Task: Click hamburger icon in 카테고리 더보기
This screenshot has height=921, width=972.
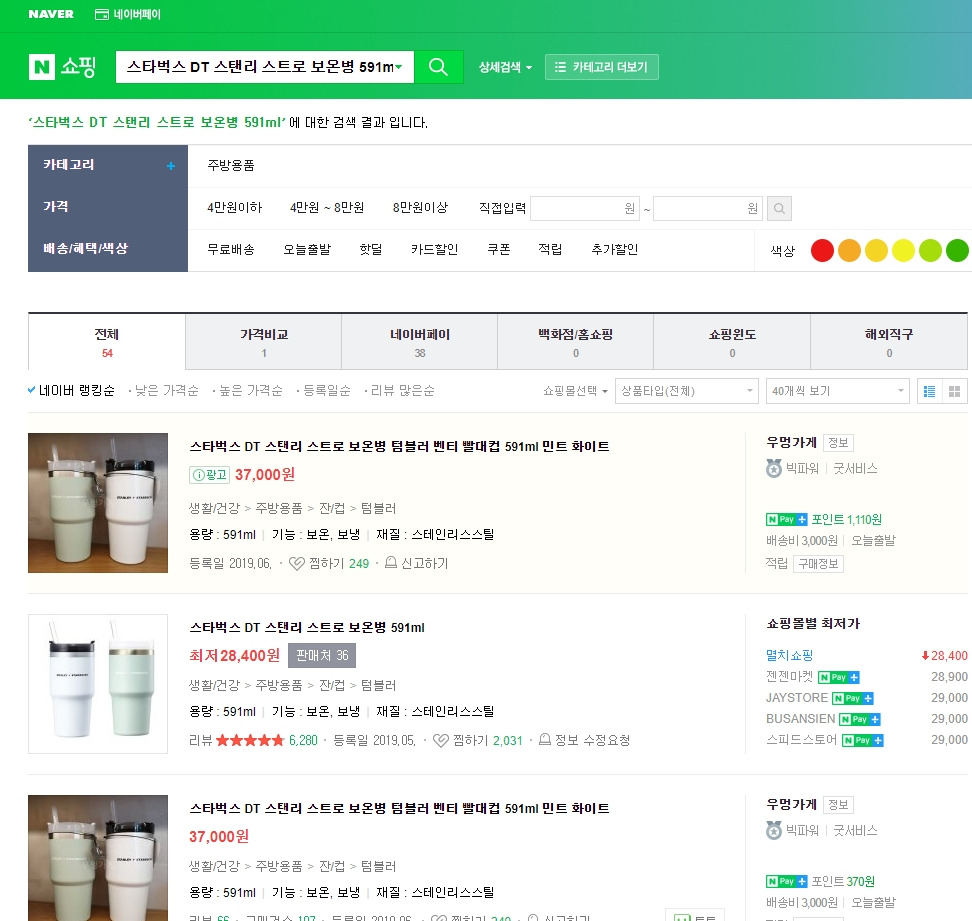Action: [560, 67]
